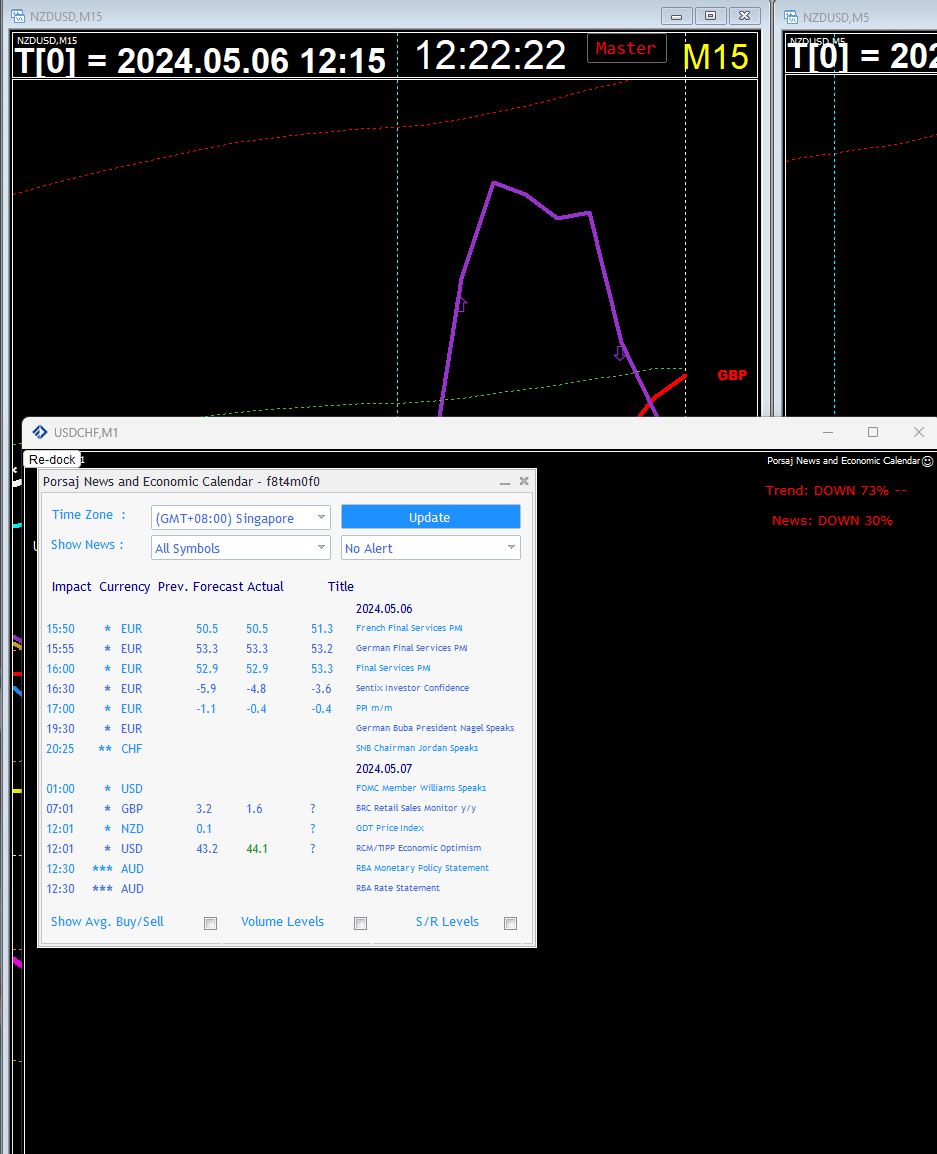Maximize the USDCHF,M1 window
937x1154 pixels.
pyautogui.click(x=873, y=432)
